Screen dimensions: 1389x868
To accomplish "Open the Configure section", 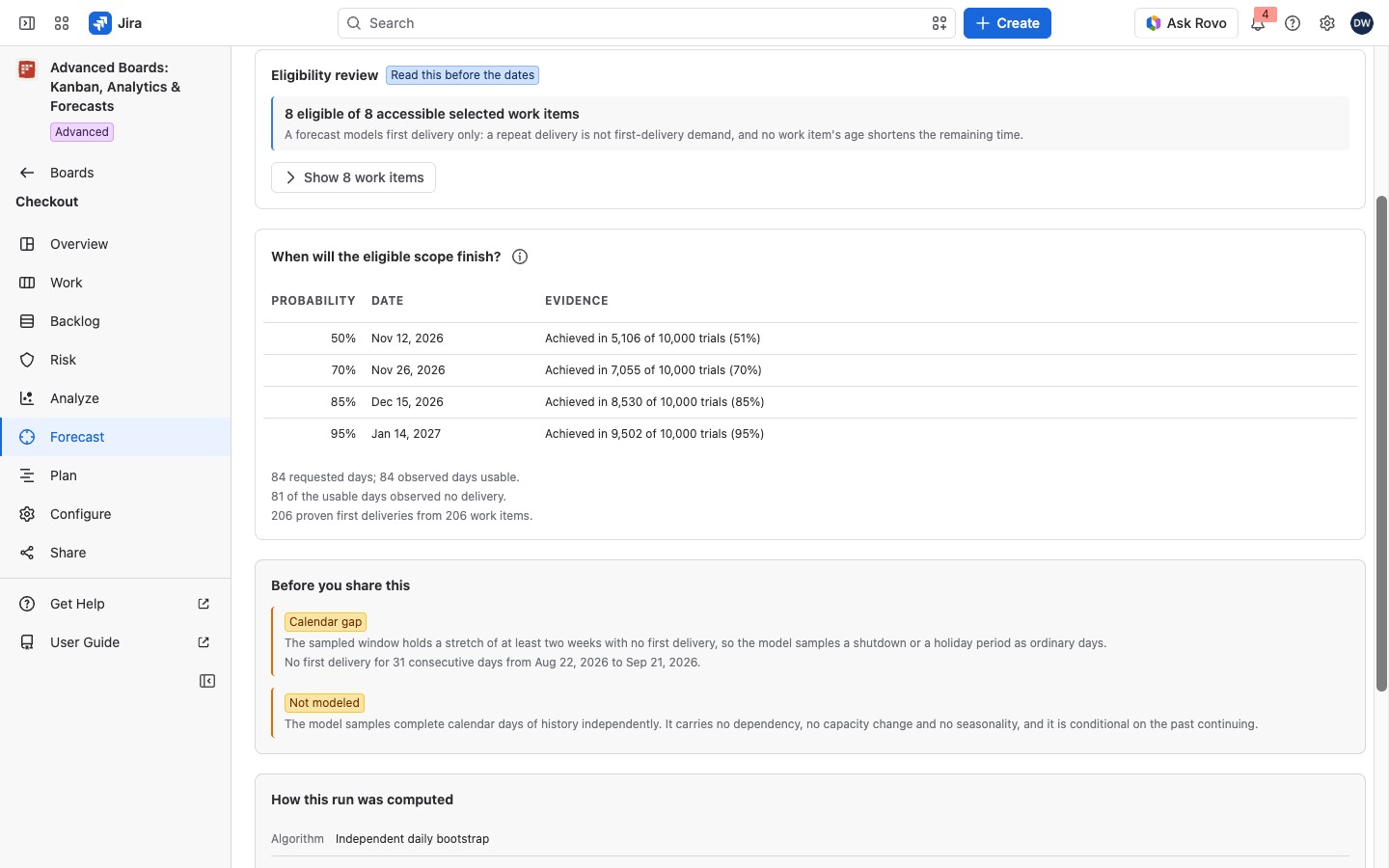I will (115, 514).
